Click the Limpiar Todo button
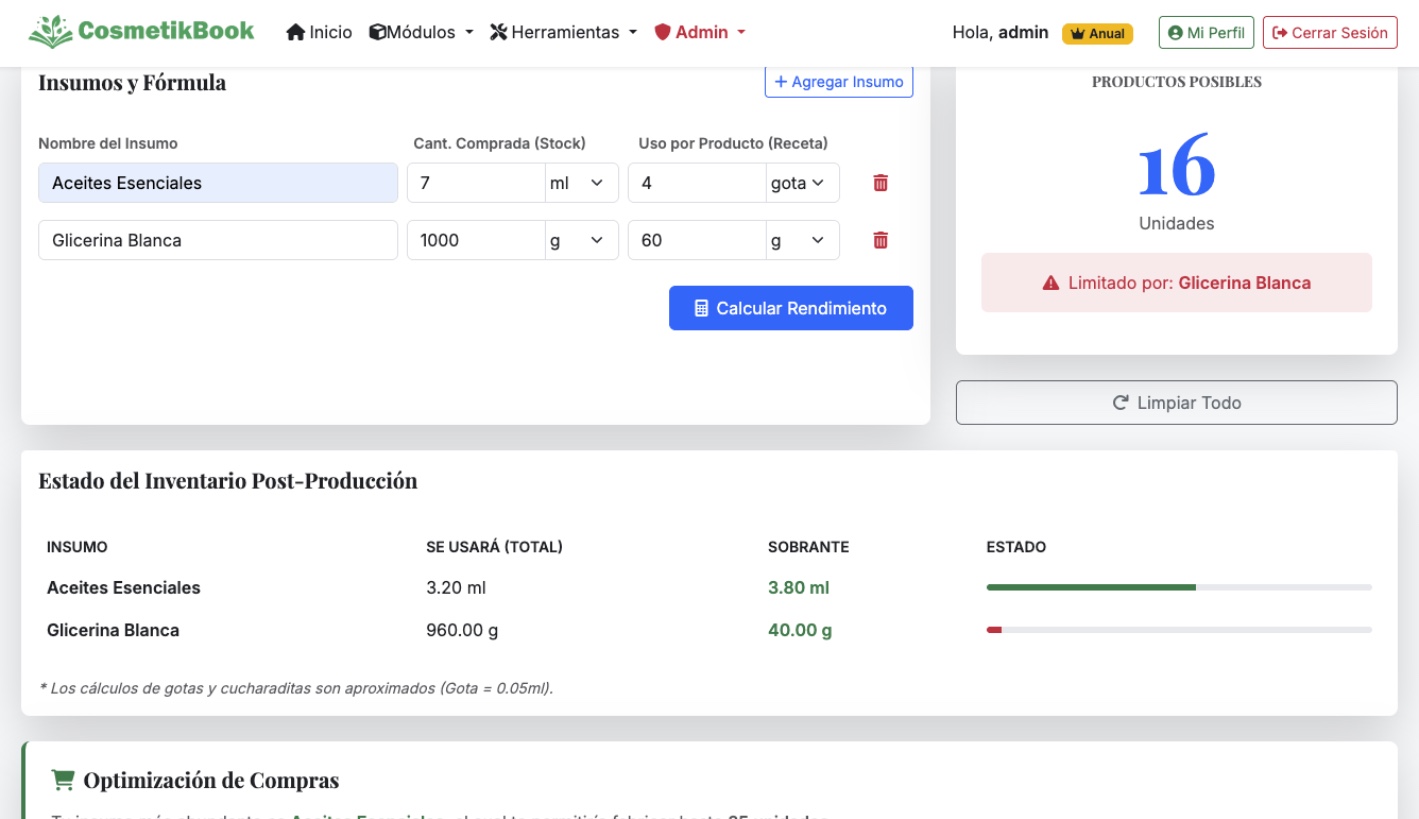The width and height of the screenshot is (1419, 819). coord(1176,403)
